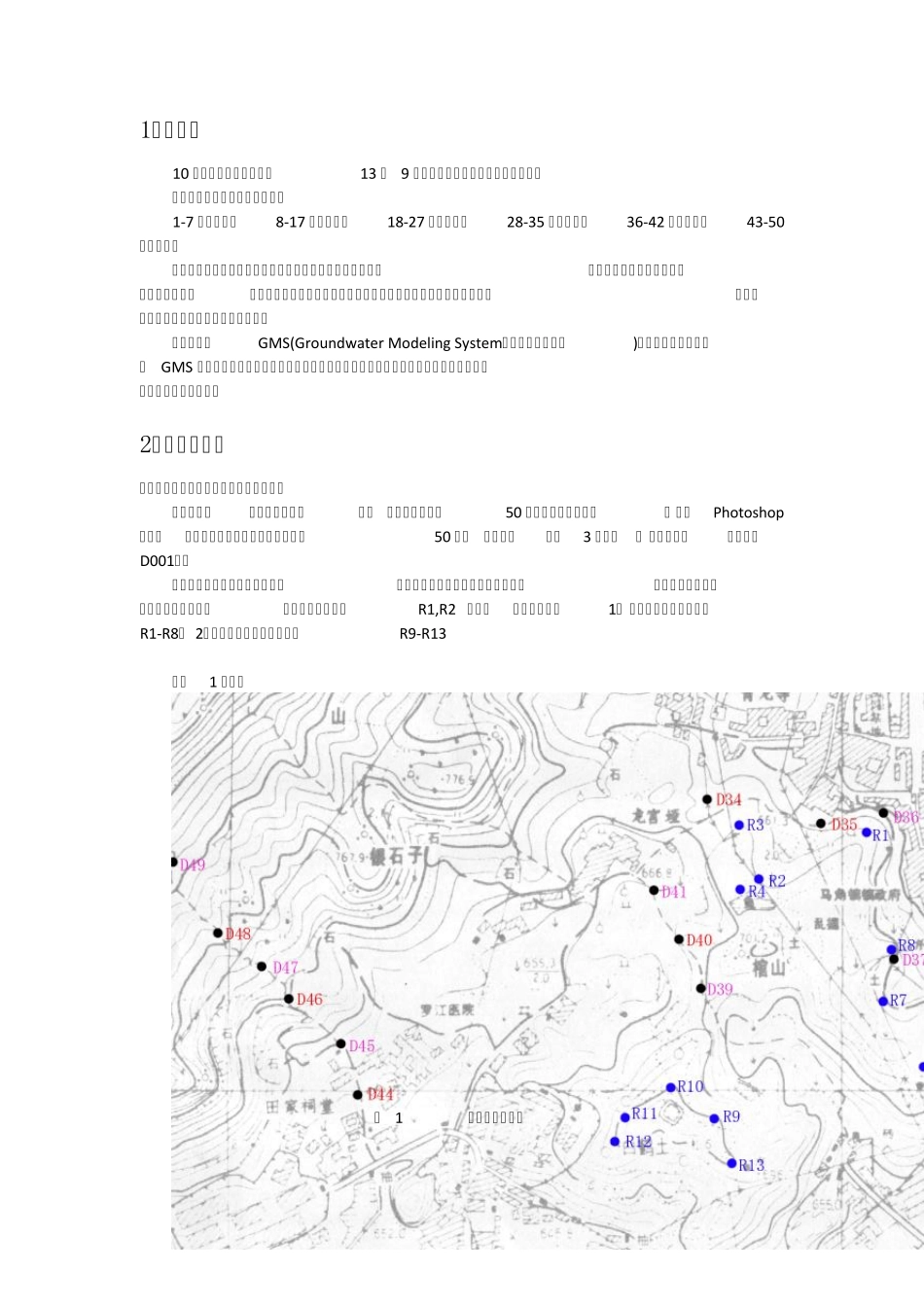Click the text "D001"
Image resolution: width=924 pixels, height=1307 pixels.
158,561
